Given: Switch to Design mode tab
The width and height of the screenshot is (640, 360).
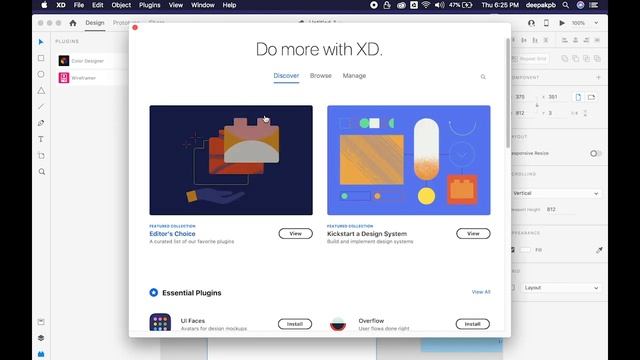Looking at the screenshot, I should pos(95,23).
